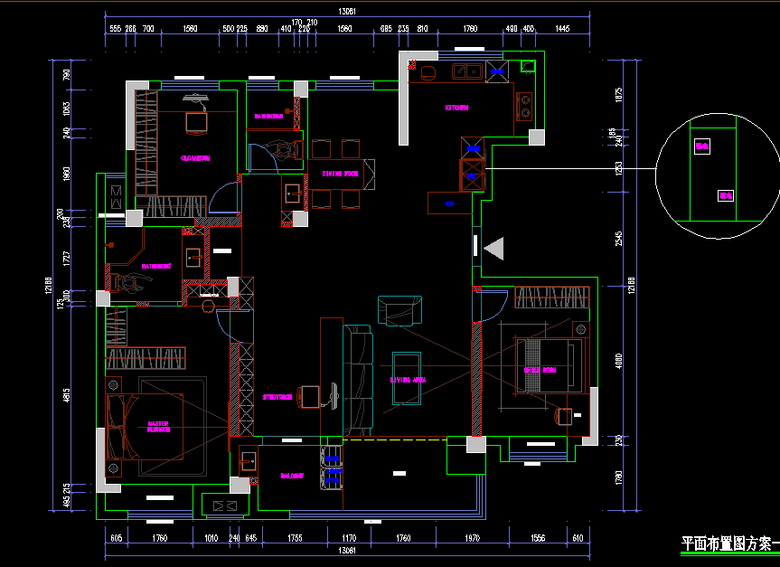Select the CLOAKROOM label text

pyautogui.click(x=195, y=158)
